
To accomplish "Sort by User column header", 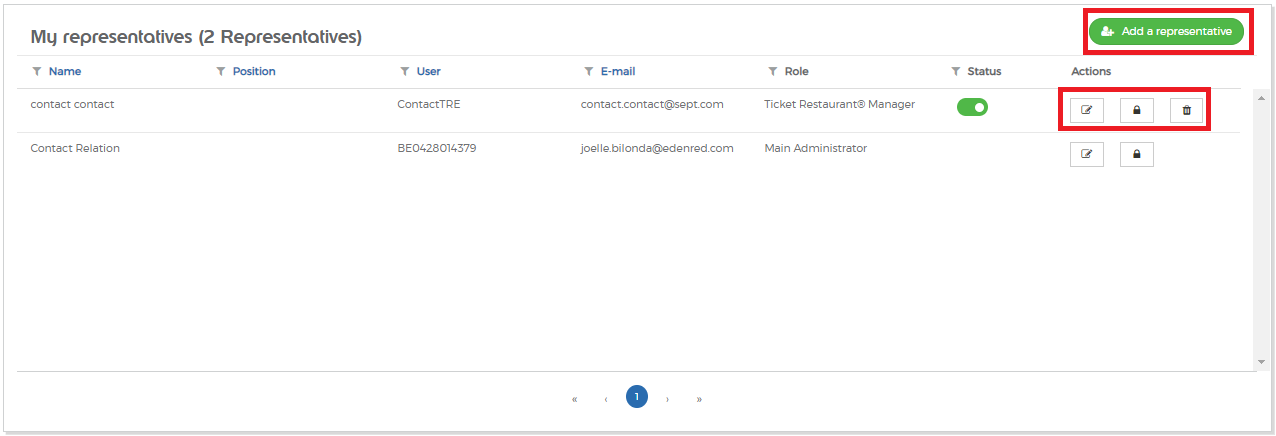I will 429,72.
